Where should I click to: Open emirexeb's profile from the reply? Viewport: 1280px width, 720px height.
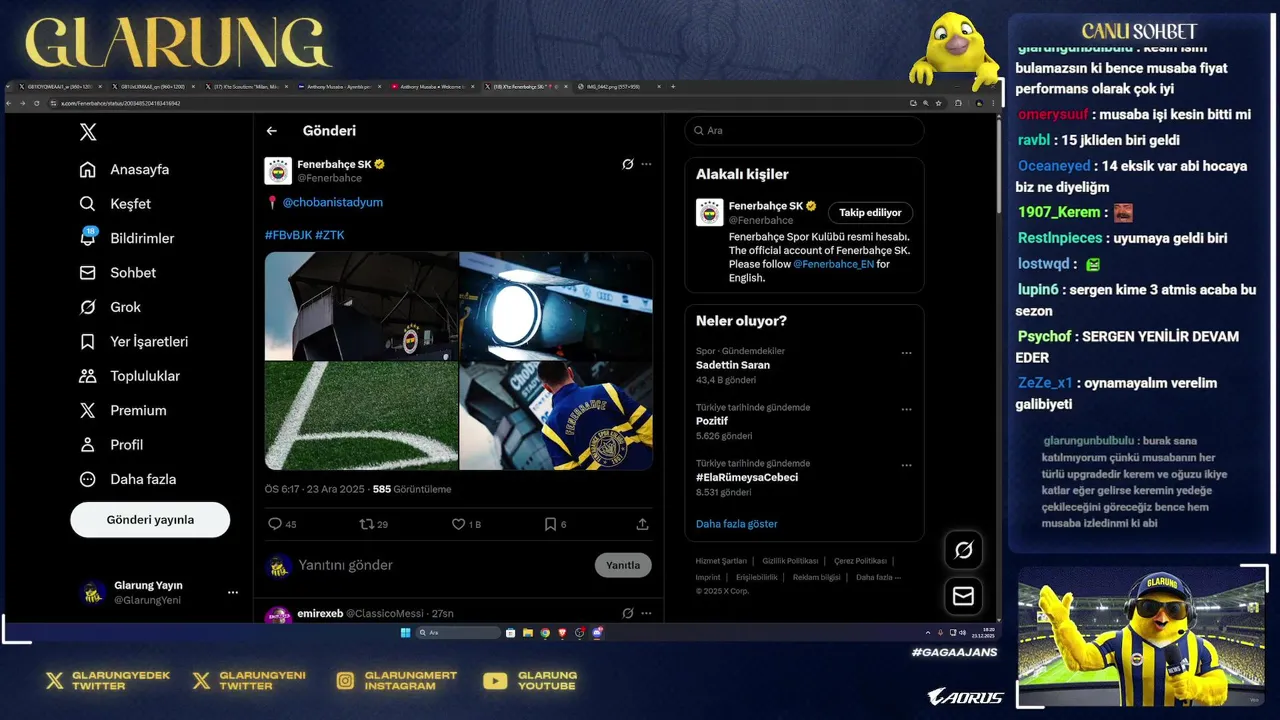point(319,613)
